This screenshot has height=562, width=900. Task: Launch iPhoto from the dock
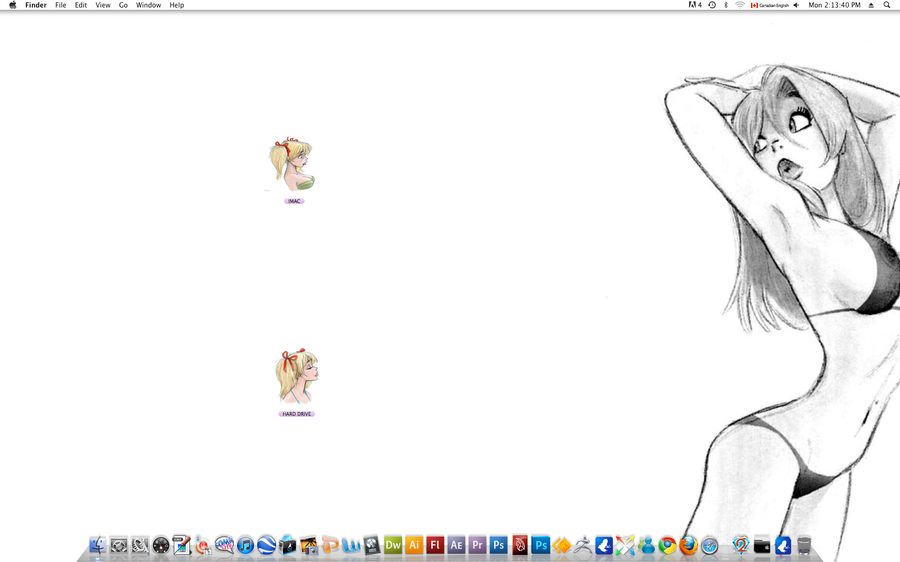click(x=309, y=545)
